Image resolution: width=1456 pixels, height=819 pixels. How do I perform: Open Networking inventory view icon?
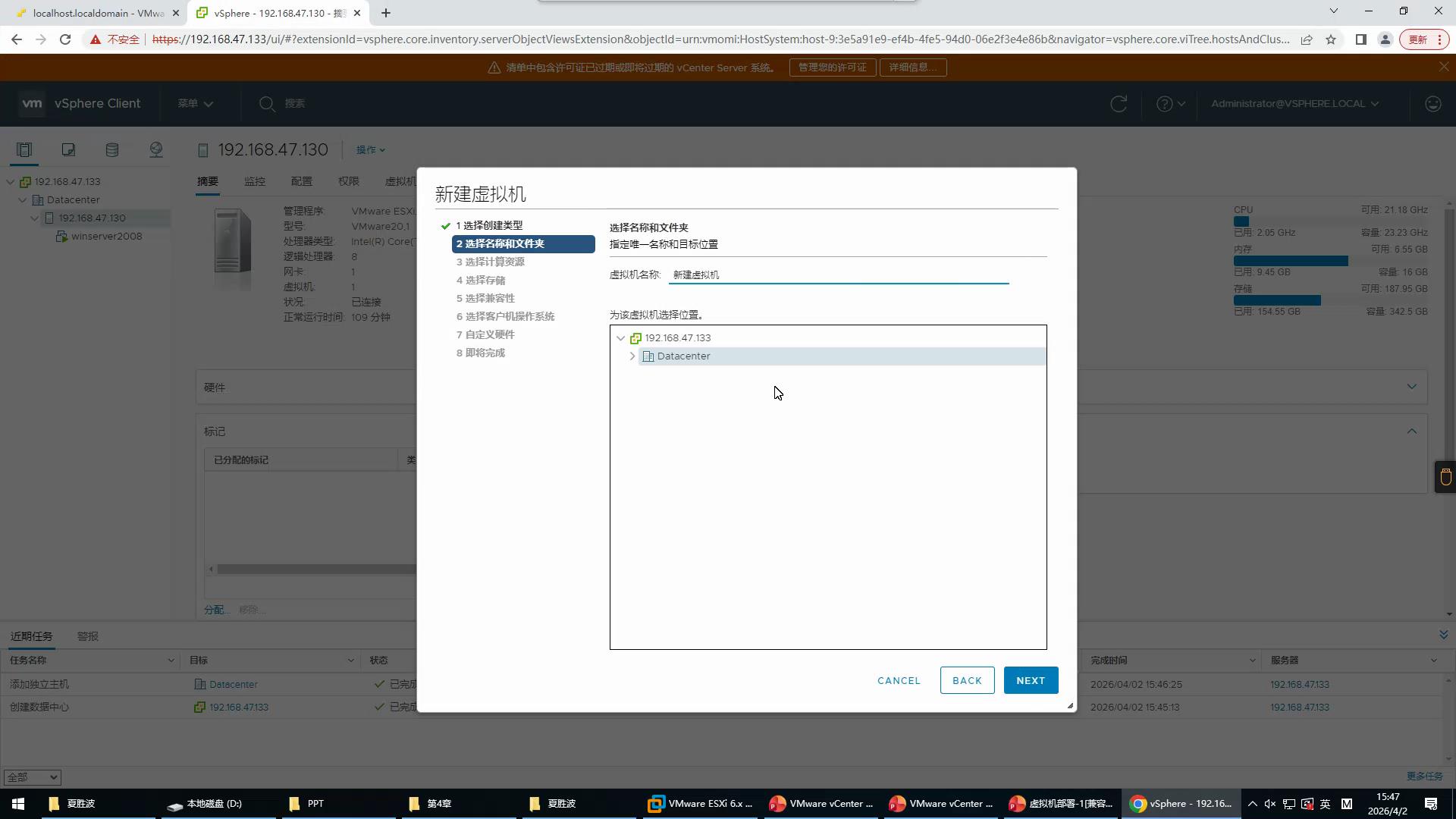coord(156,149)
